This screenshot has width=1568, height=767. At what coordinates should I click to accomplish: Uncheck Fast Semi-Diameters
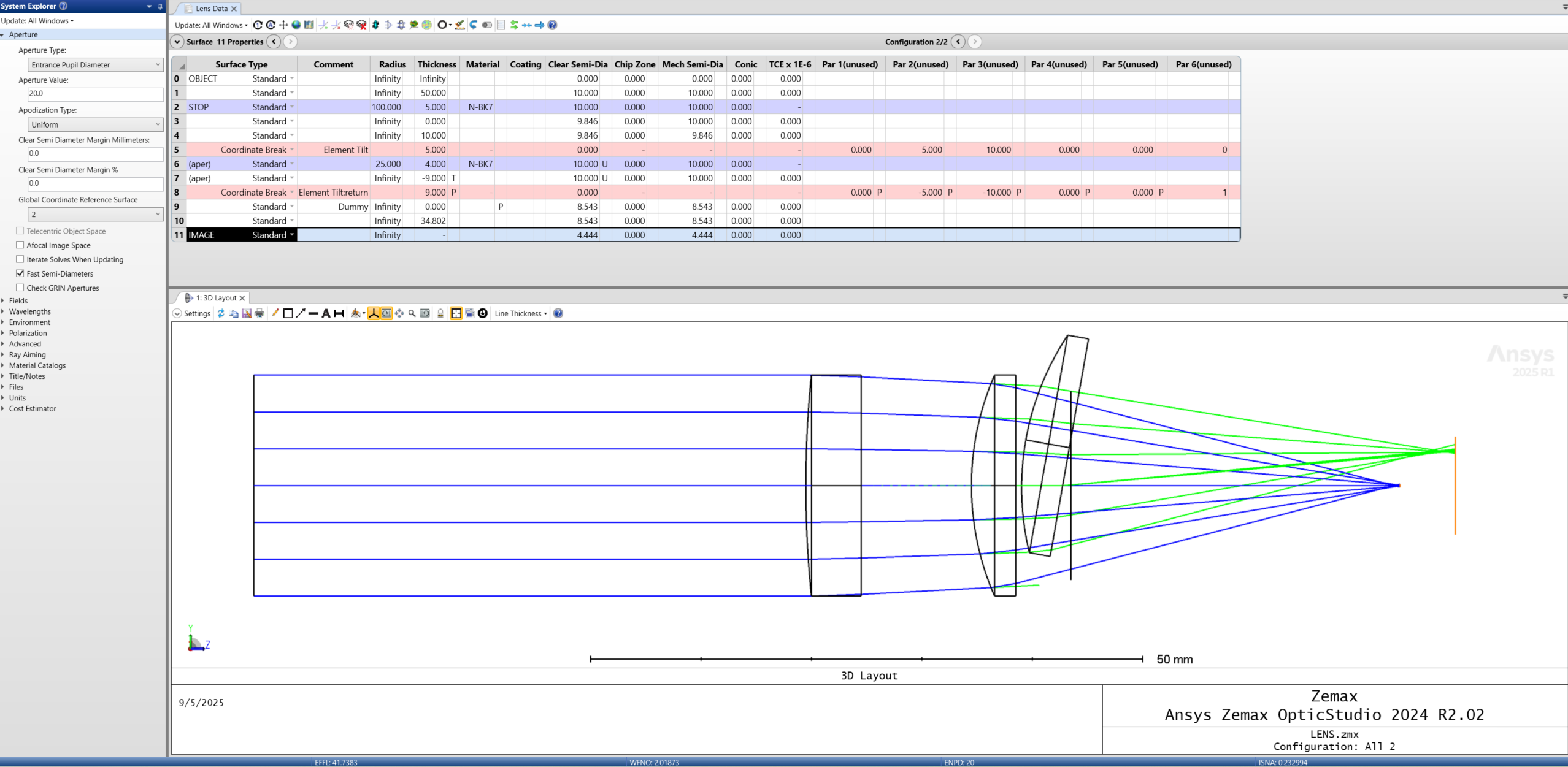[20, 273]
